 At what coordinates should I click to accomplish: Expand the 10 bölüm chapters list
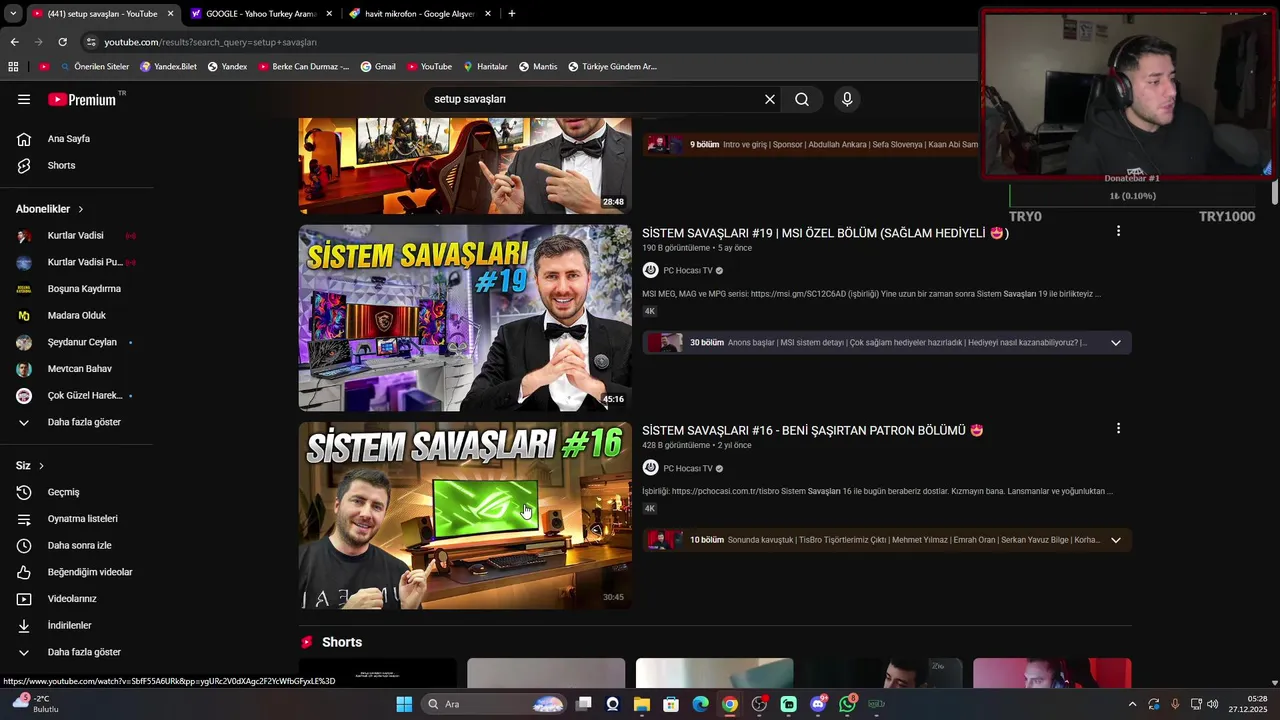tap(1116, 540)
